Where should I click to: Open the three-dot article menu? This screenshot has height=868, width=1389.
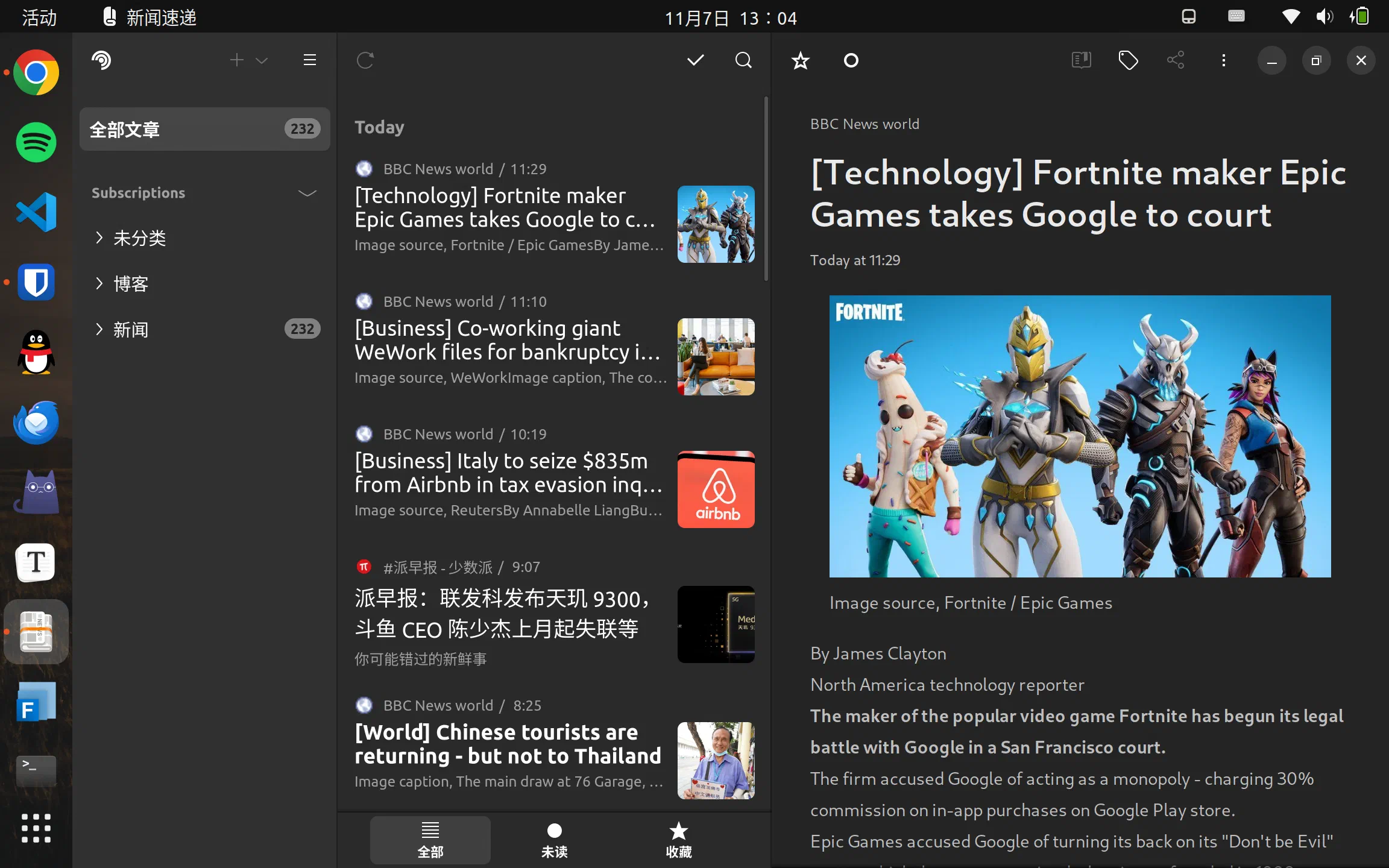pos(1224,60)
